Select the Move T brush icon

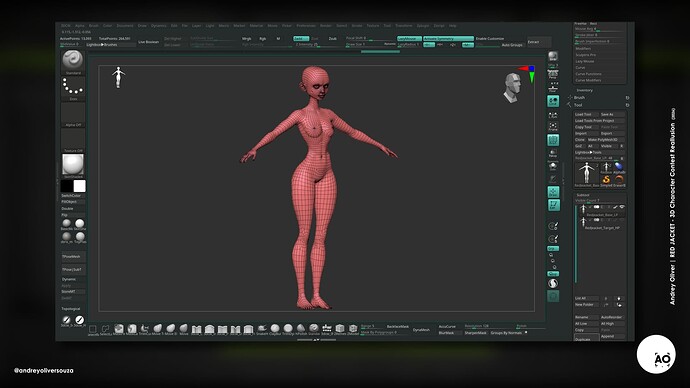point(158,329)
